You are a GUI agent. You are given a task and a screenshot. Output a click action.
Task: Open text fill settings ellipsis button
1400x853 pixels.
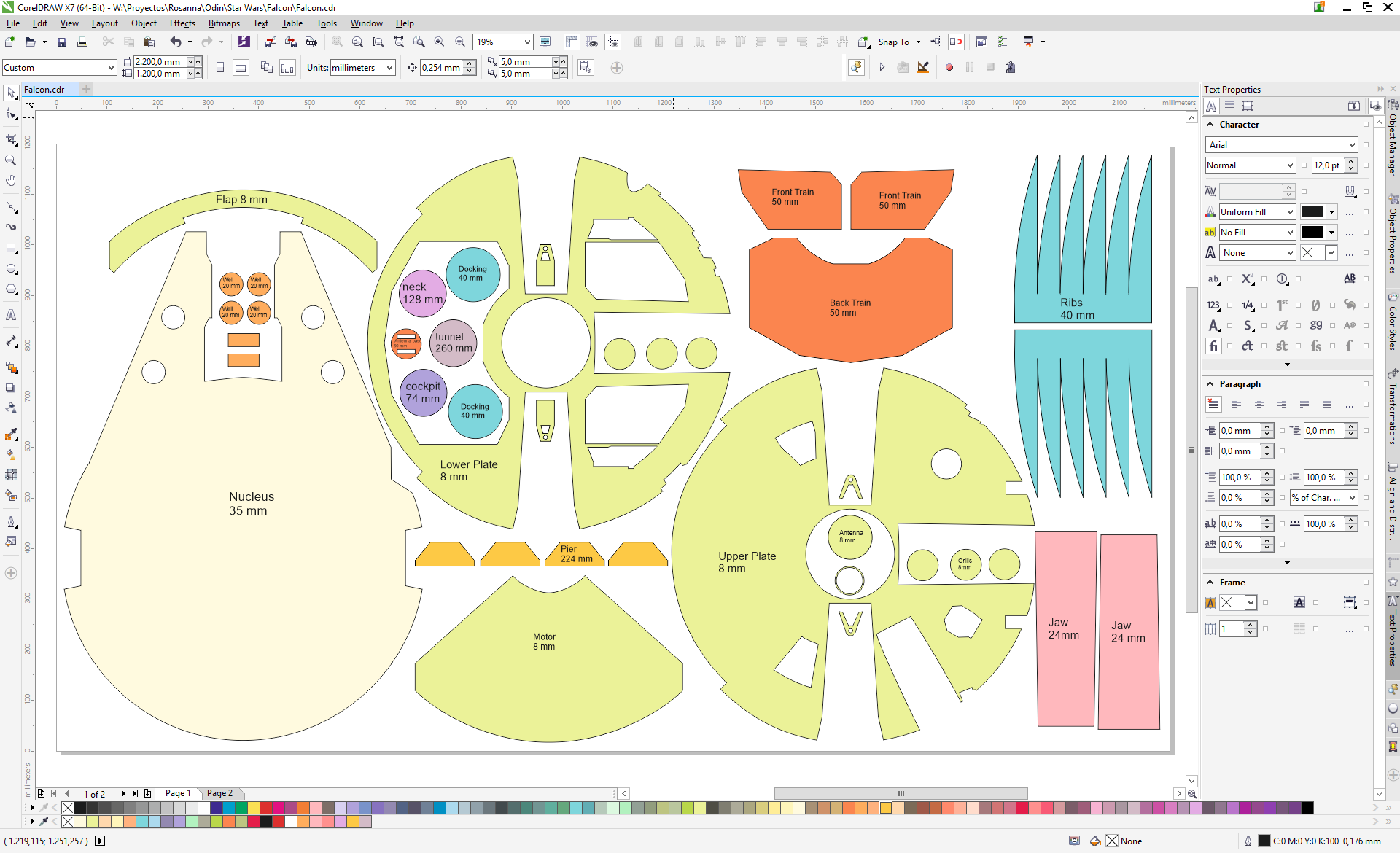[x=1350, y=212]
